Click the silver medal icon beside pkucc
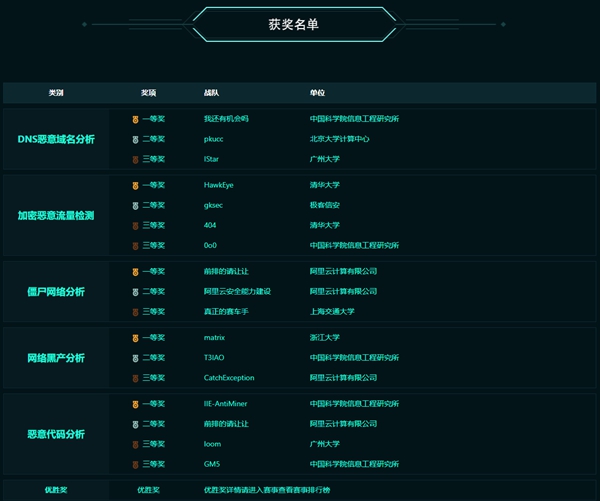 click(x=136, y=139)
